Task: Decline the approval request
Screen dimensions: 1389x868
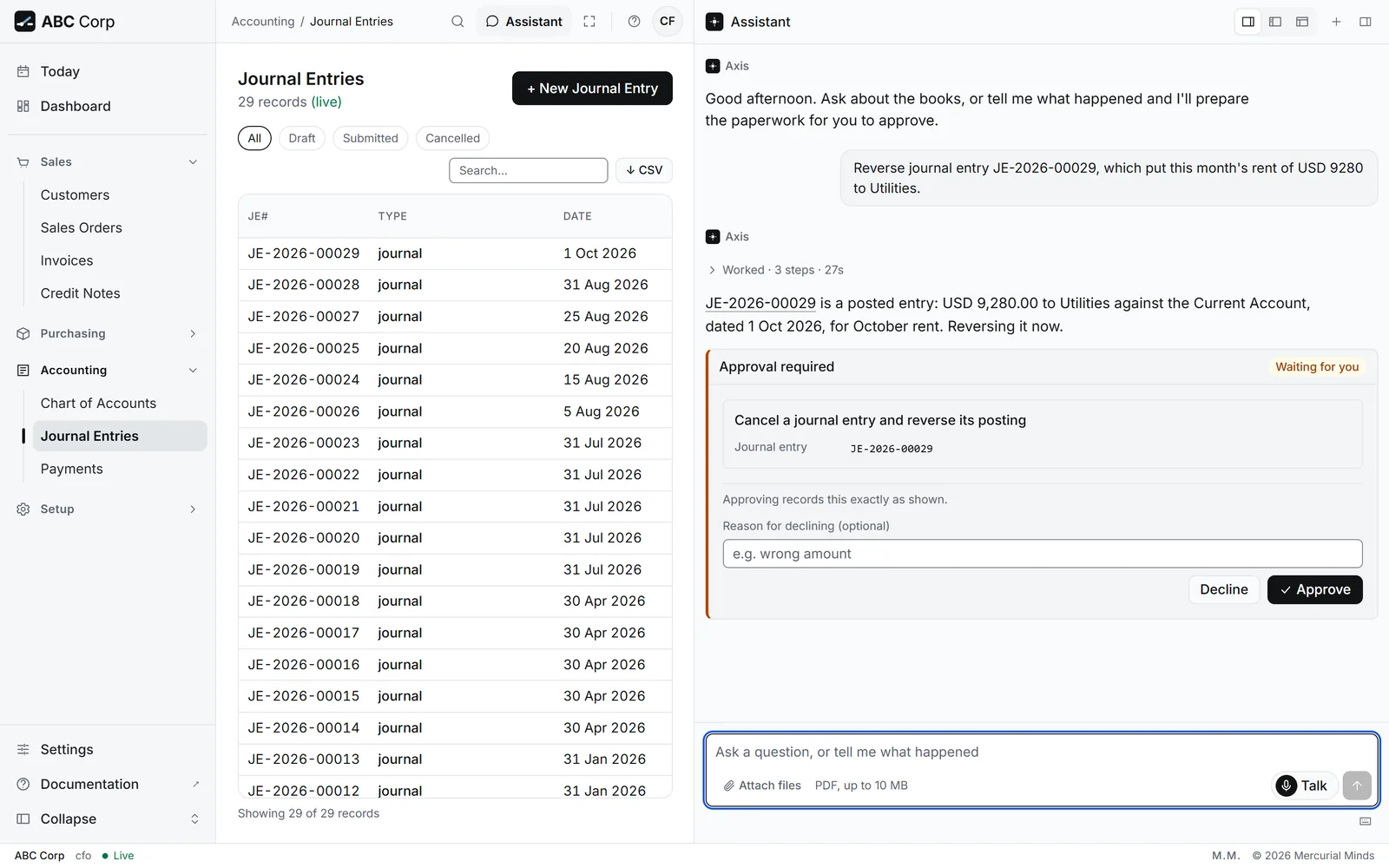Action: point(1224,589)
